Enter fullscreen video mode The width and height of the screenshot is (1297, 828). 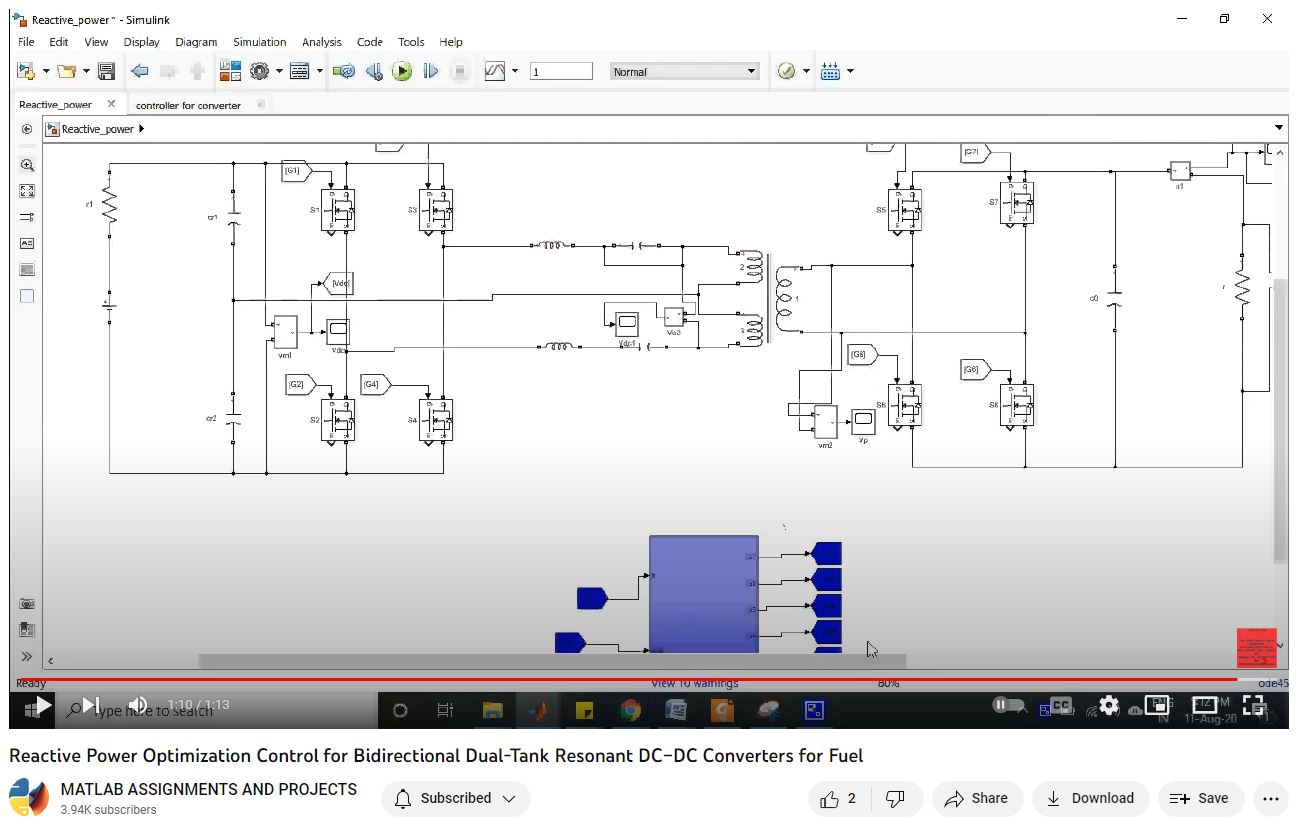(x=1253, y=705)
